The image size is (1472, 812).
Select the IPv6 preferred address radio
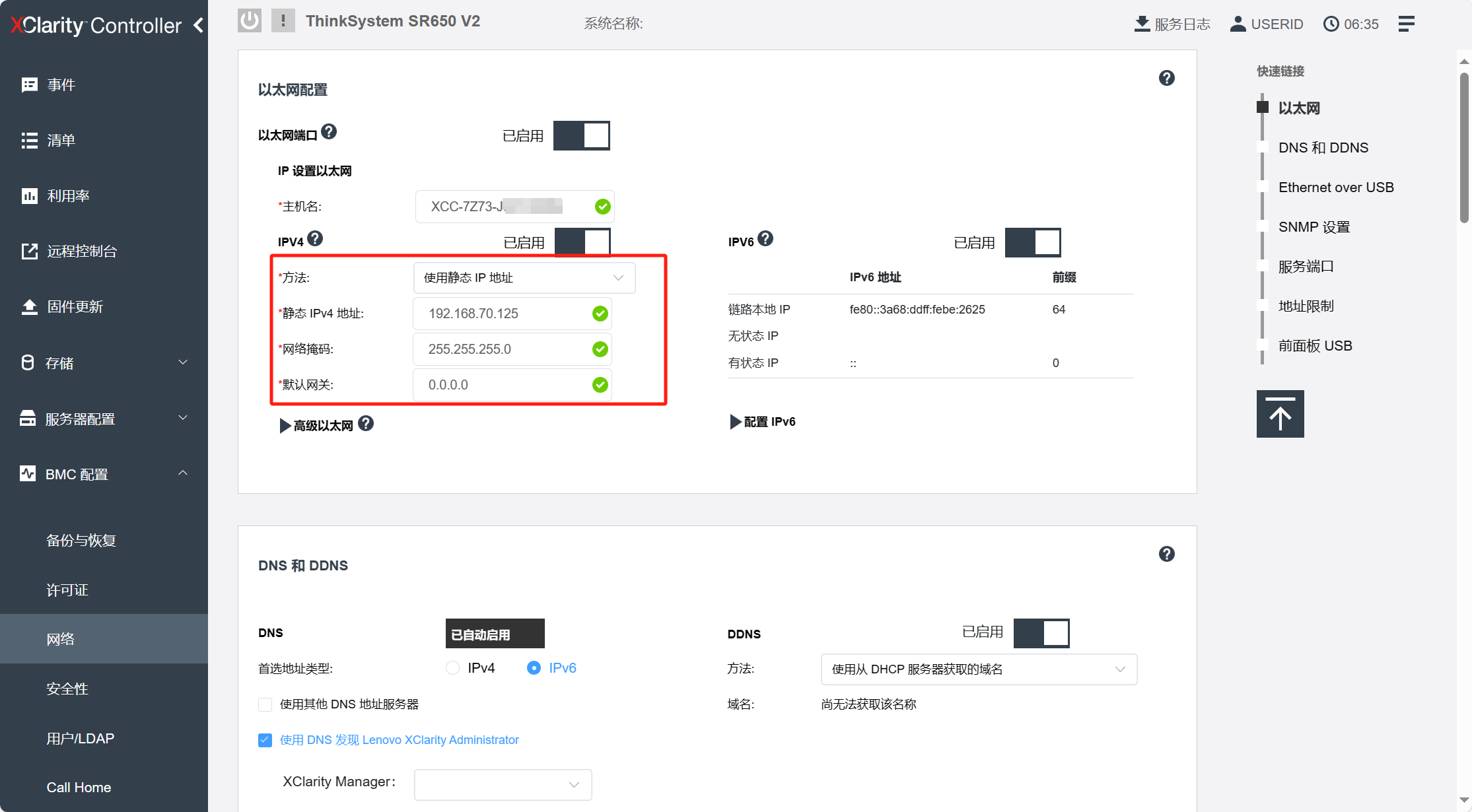click(534, 668)
